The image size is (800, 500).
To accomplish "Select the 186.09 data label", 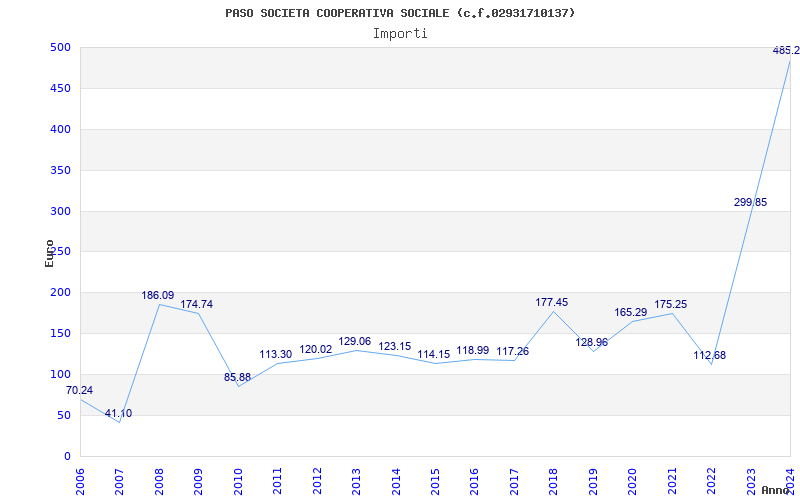I will pos(158,295).
